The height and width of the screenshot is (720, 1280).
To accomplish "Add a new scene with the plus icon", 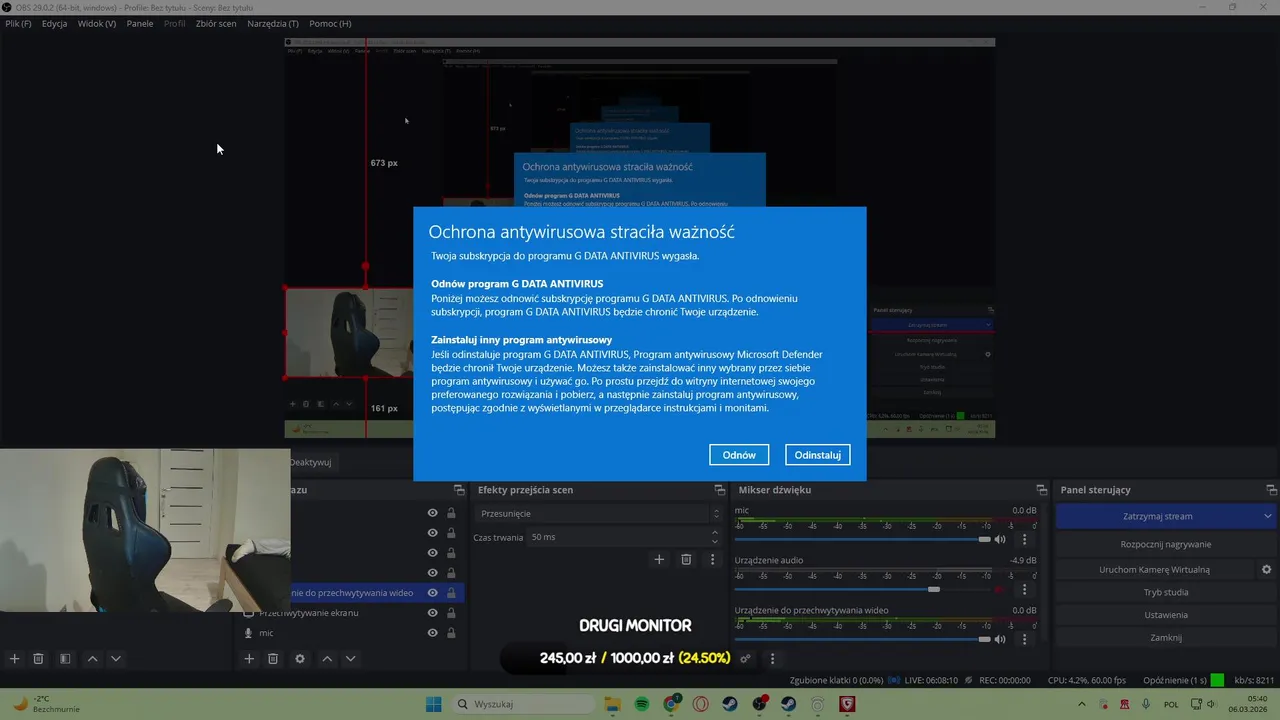I will [x=14, y=659].
